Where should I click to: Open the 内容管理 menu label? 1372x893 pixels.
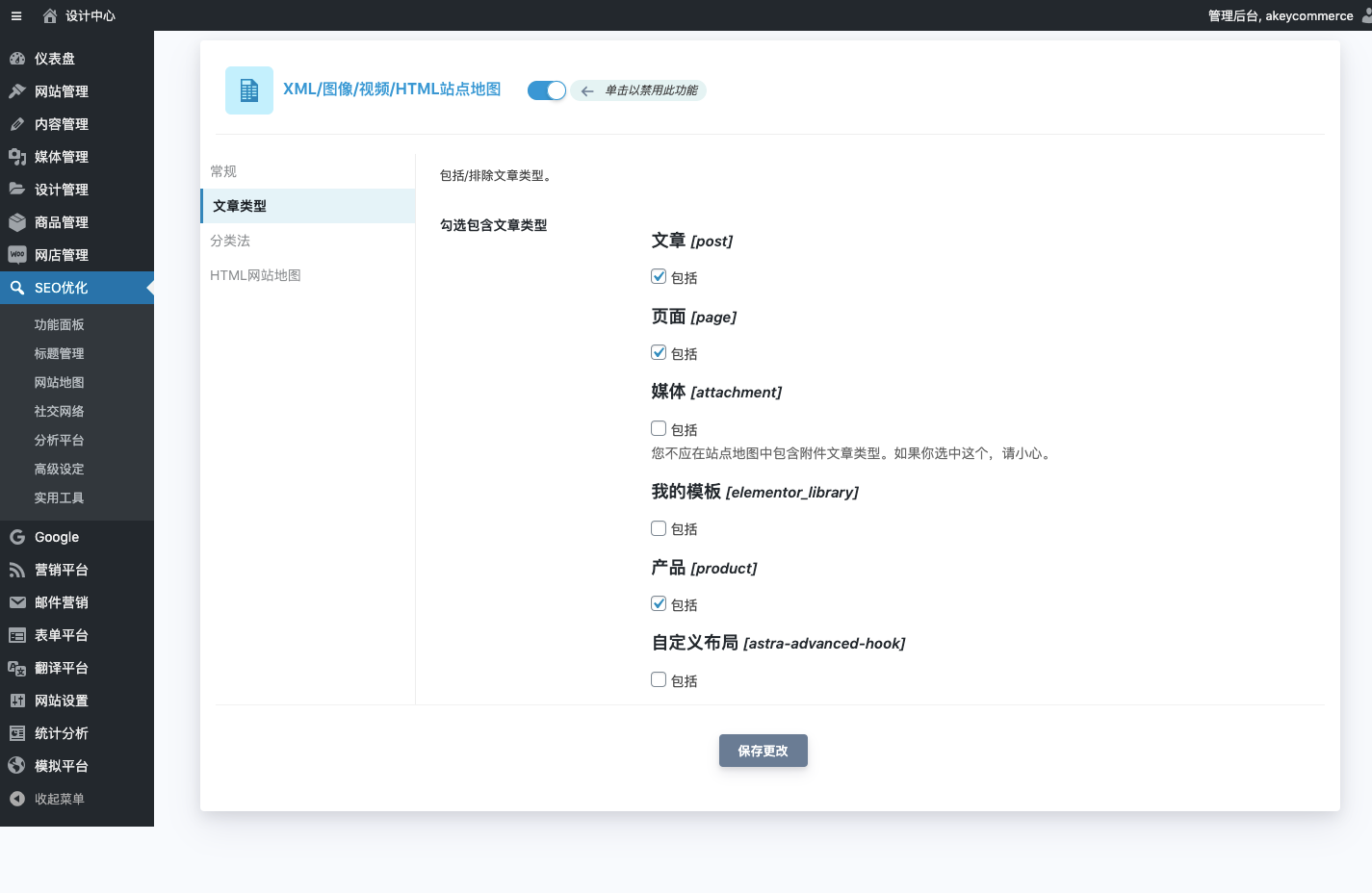click(62, 124)
